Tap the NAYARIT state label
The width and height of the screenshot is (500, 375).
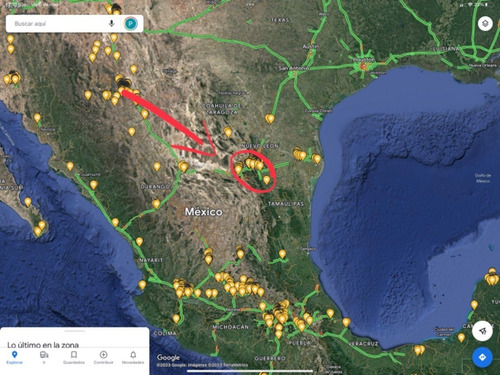click(151, 260)
